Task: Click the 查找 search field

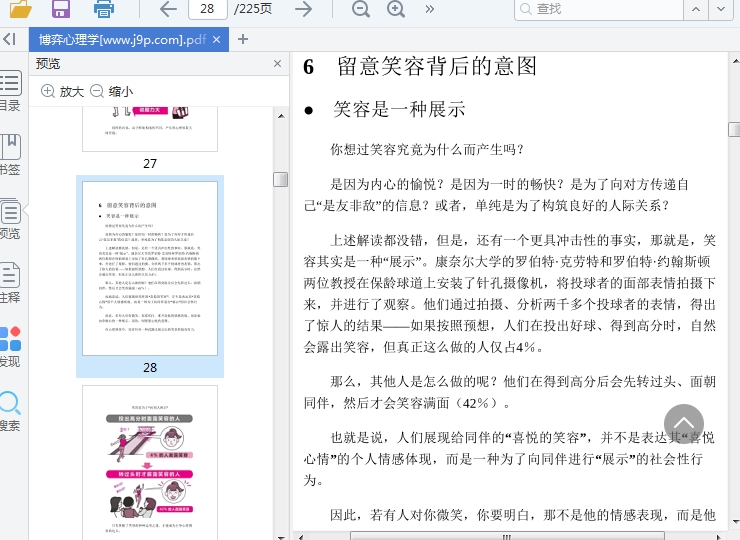Action: click(599, 9)
